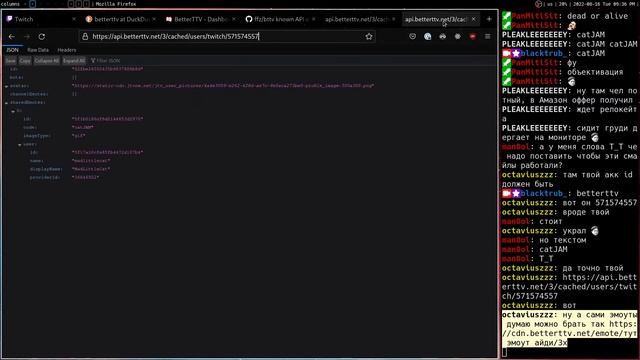640x360 pixels.
Task: Click the highlighted cdn.betterttv.net chat message
Action: click(569, 329)
